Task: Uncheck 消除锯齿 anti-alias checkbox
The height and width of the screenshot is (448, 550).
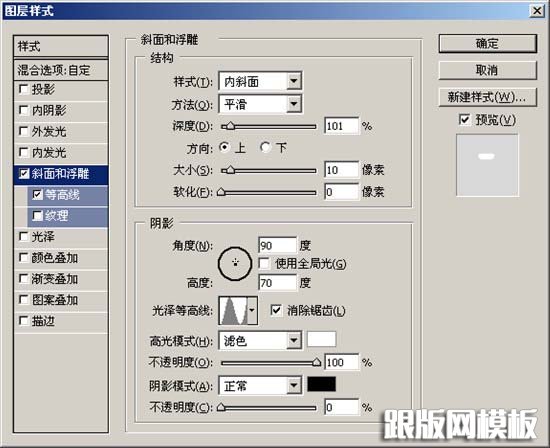Action: pyautogui.click(x=276, y=310)
